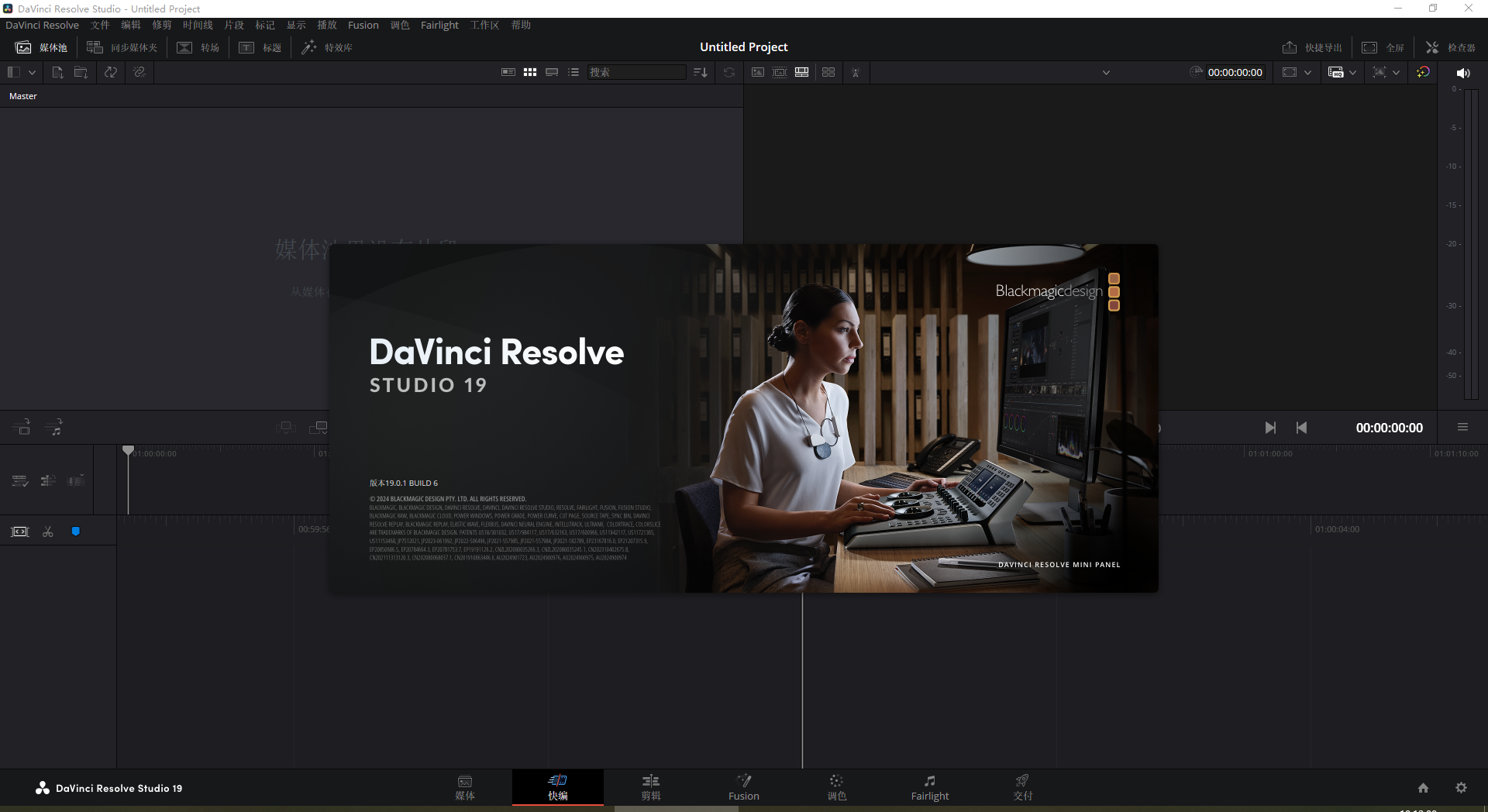
Task: Mute audio with the speaker icon
Action: tap(1462, 73)
